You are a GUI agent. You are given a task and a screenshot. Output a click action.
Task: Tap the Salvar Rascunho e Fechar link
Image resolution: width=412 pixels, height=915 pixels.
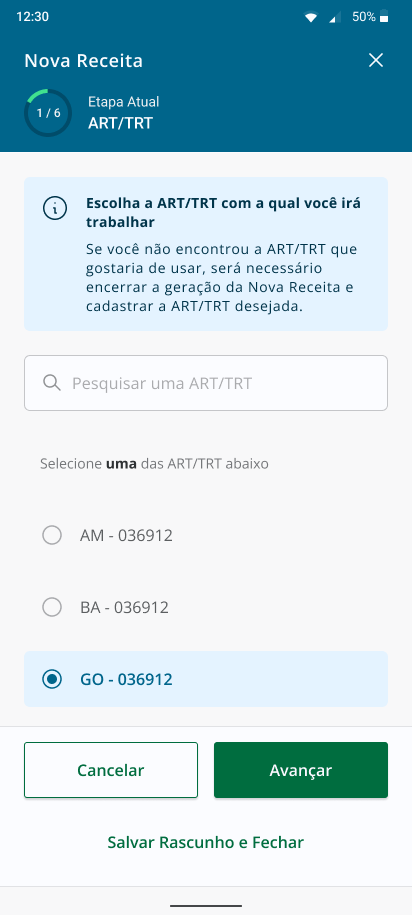tap(205, 842)
